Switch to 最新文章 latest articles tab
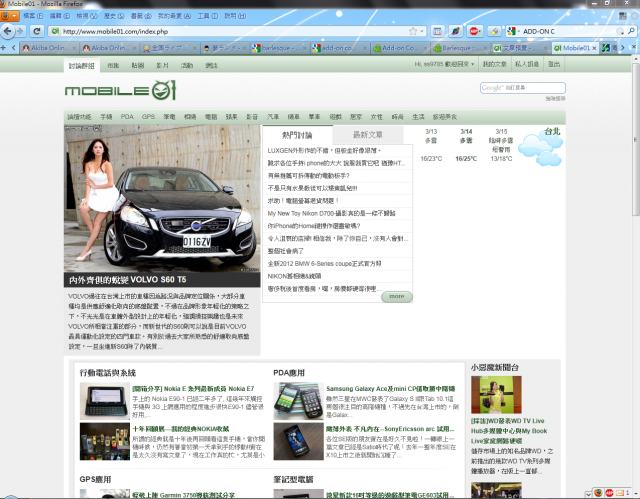The width and height of the screenshot is (640, 499). pyautogui.click(x=368, y=135)
